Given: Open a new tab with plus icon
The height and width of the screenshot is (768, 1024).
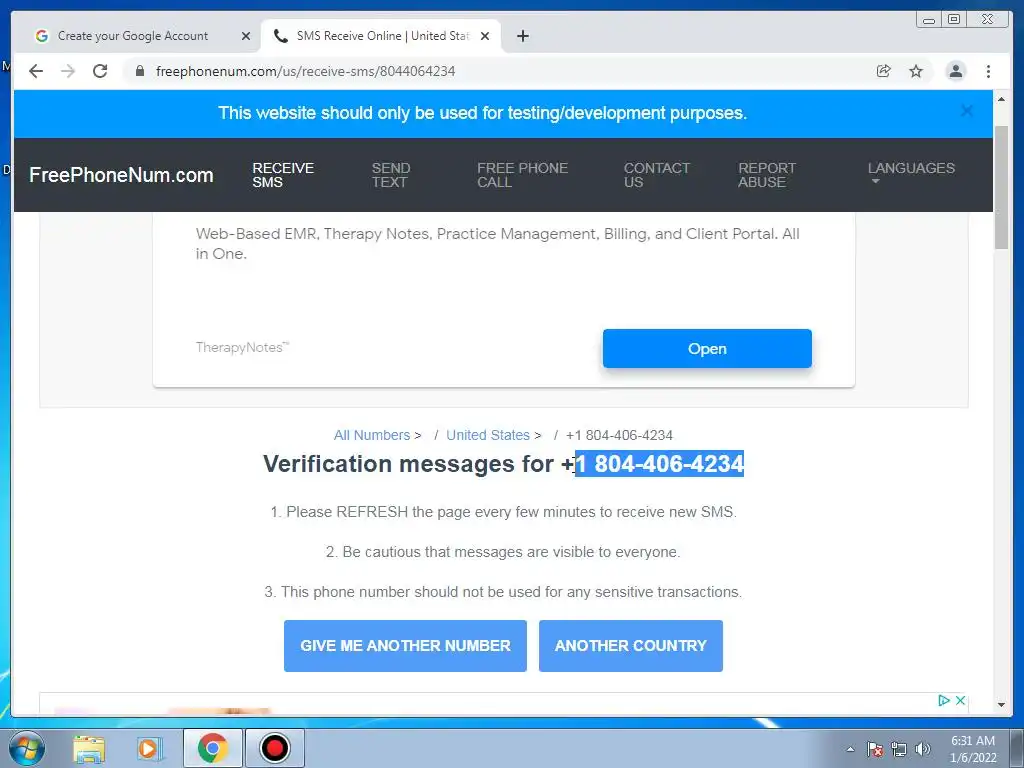Looking at the screenshot, I should click(x=522, y=36).
